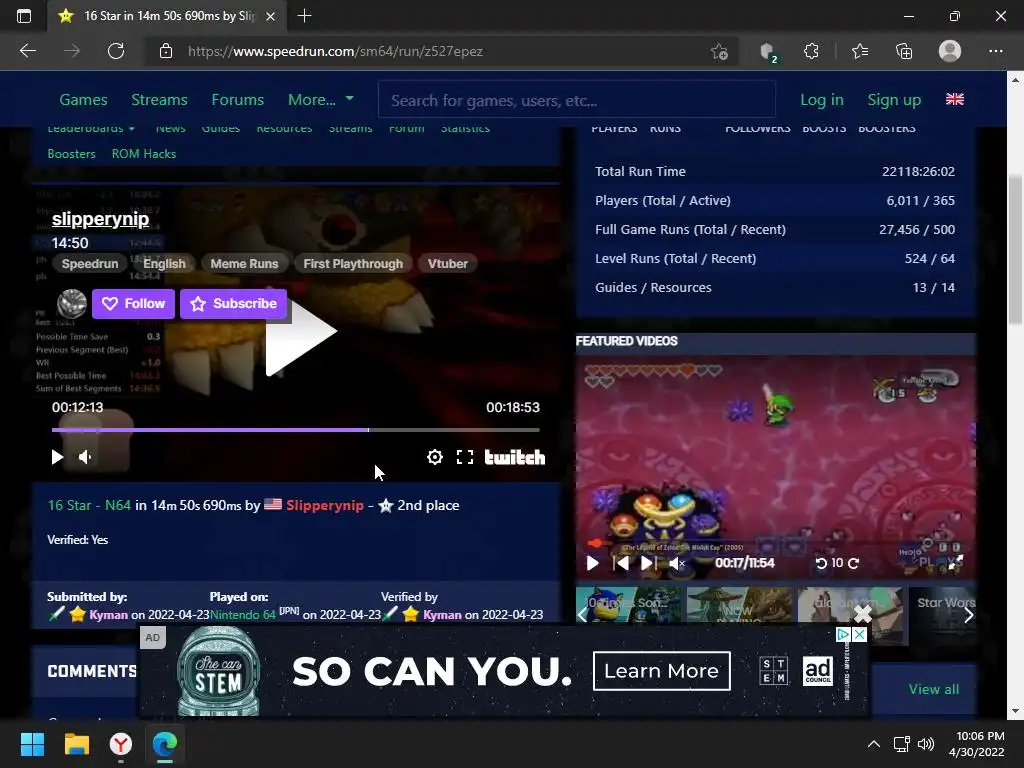The image size is (1024, 768).
Task: View site information lock icon
Action: (x=166, y=51)
